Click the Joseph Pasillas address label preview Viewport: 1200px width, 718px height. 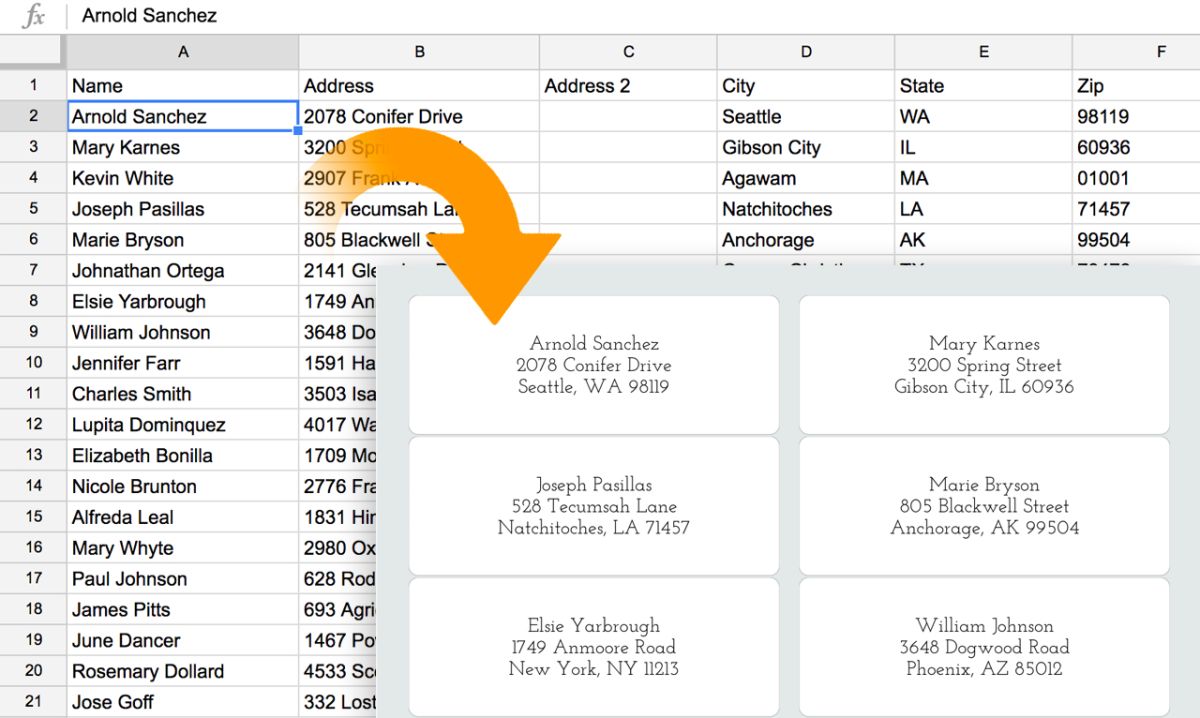593,506
